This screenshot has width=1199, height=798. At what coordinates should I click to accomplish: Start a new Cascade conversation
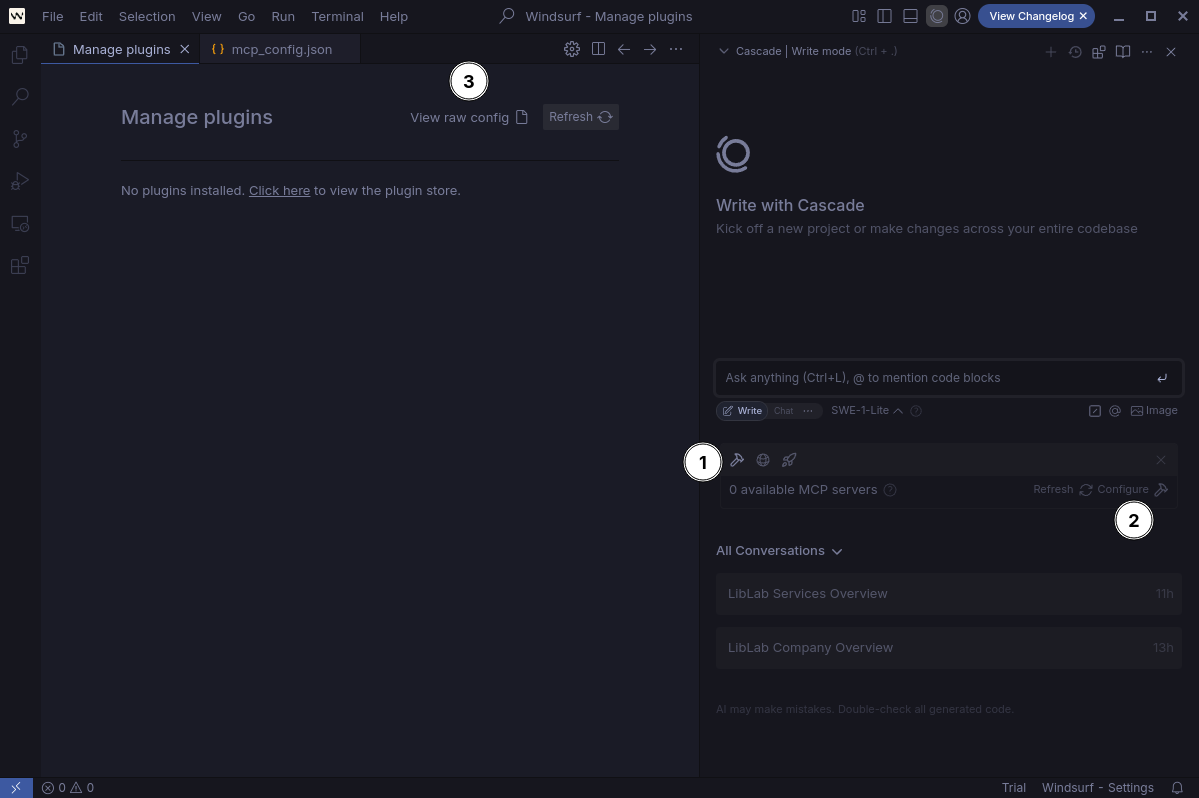1051,52
